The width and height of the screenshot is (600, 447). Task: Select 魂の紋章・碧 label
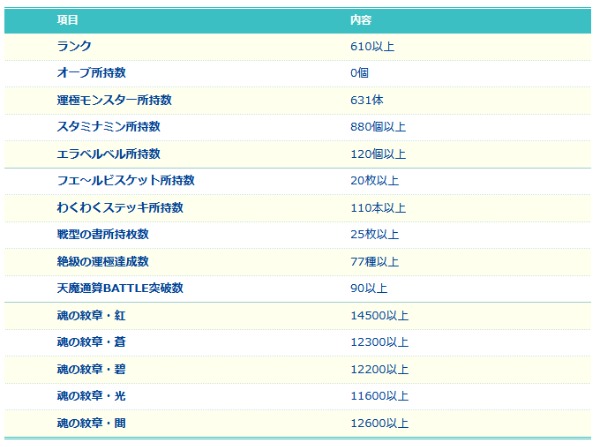click(x=91, y=369)
